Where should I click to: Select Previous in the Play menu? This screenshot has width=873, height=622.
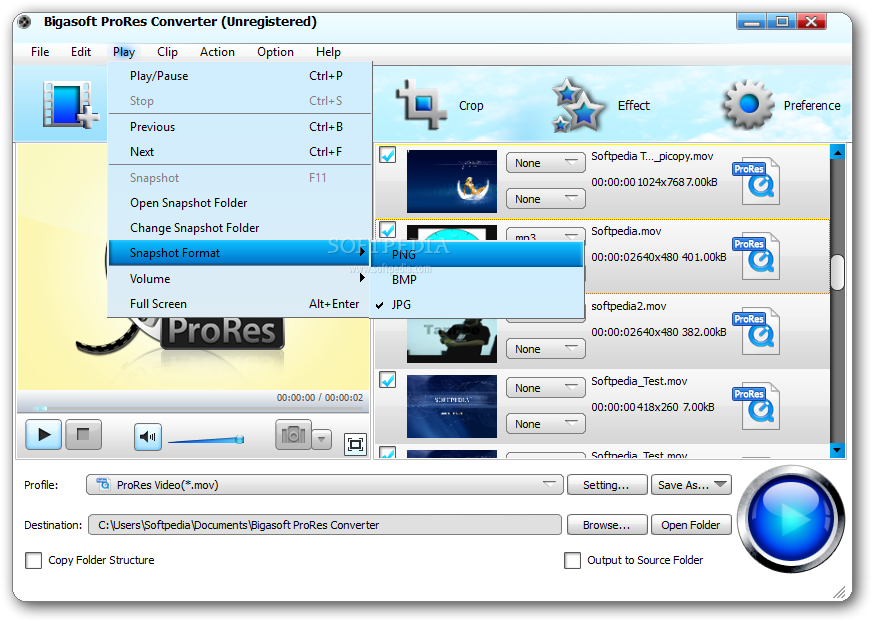point(240,127)
